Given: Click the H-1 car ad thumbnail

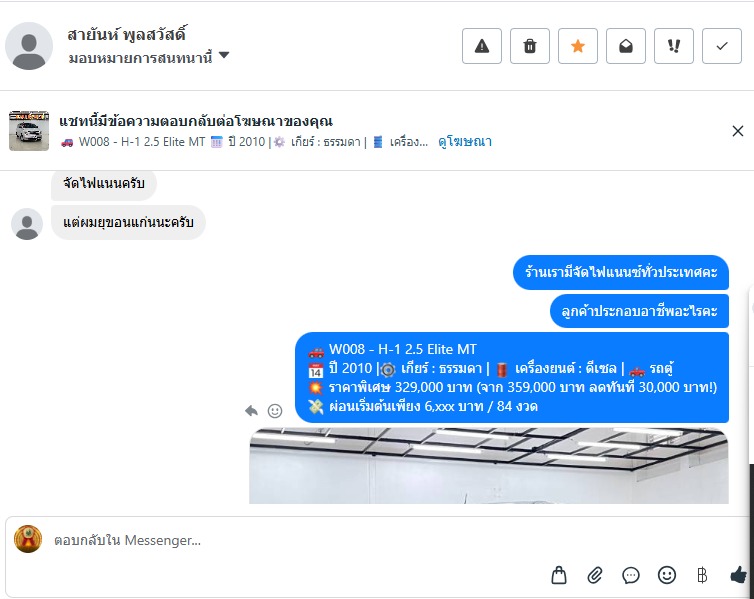Looking at the screenshot, I should [x=29, y=130].
